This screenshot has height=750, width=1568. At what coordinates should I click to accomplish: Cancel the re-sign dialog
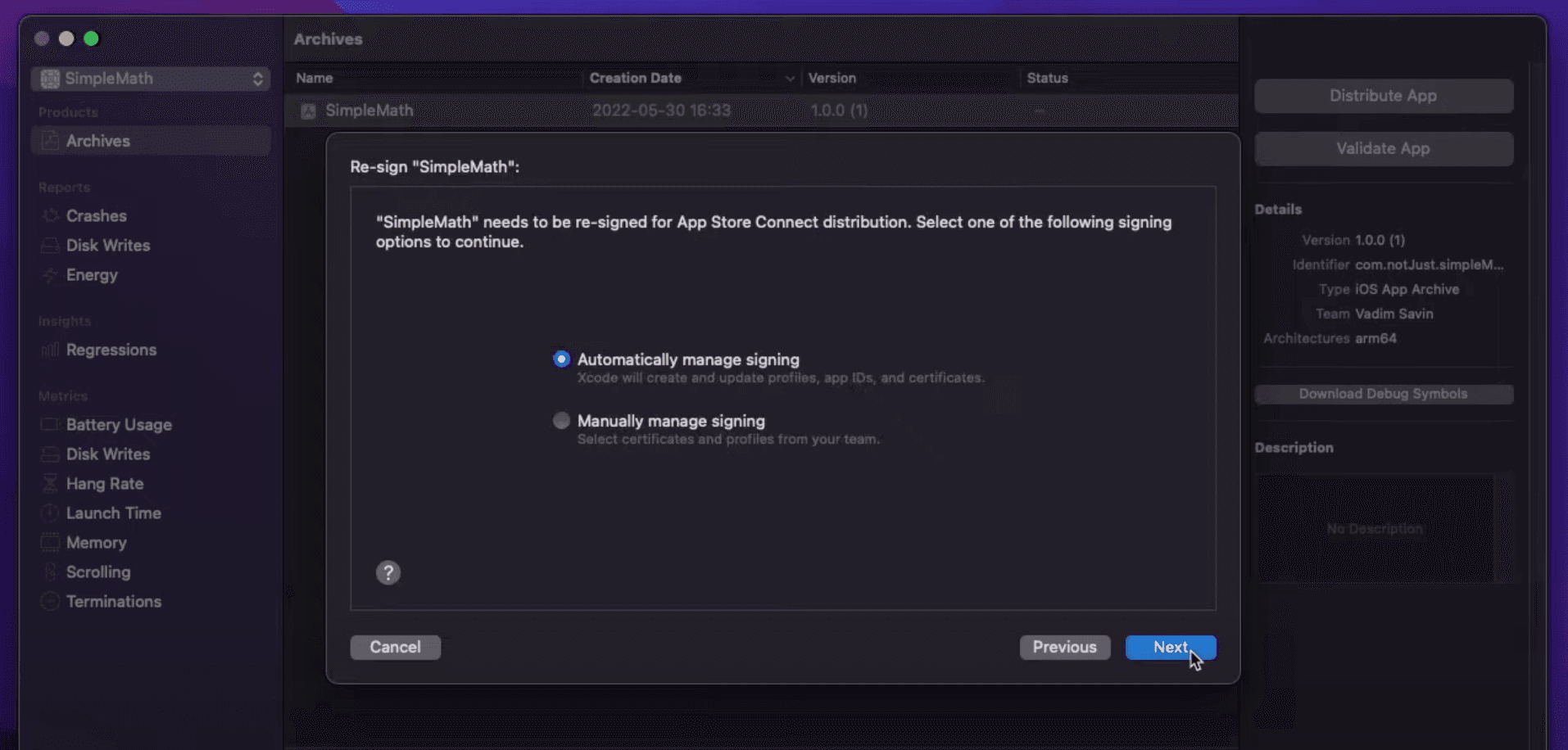tap(395, 647)
